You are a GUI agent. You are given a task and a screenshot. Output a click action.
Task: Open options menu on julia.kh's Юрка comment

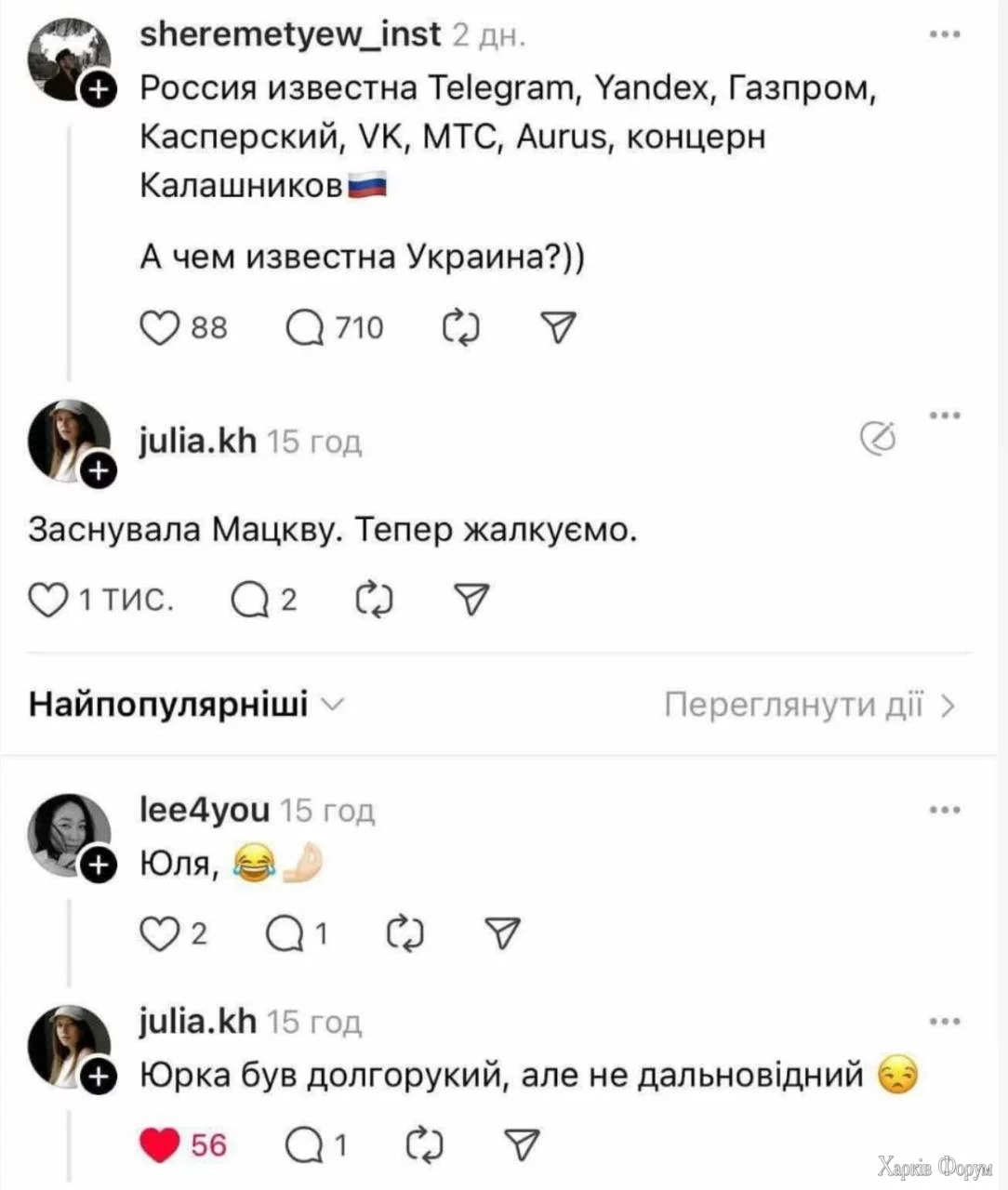click(945, 1022)
